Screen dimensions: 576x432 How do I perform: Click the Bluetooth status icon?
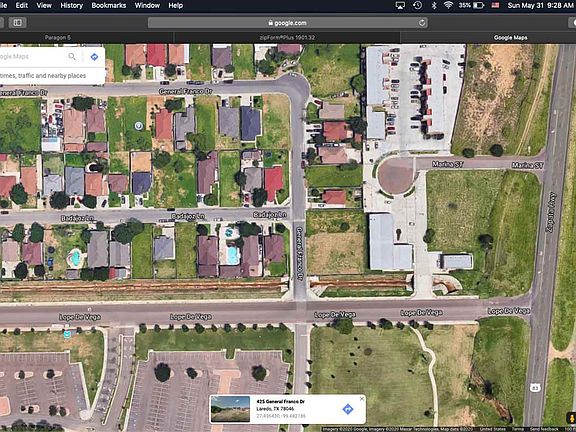point(433,6)
